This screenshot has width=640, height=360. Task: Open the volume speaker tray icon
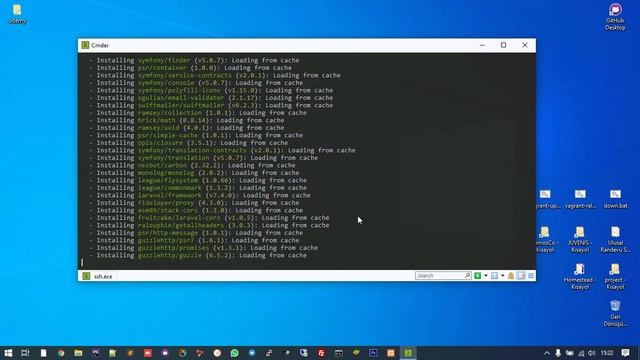(591, 353)
